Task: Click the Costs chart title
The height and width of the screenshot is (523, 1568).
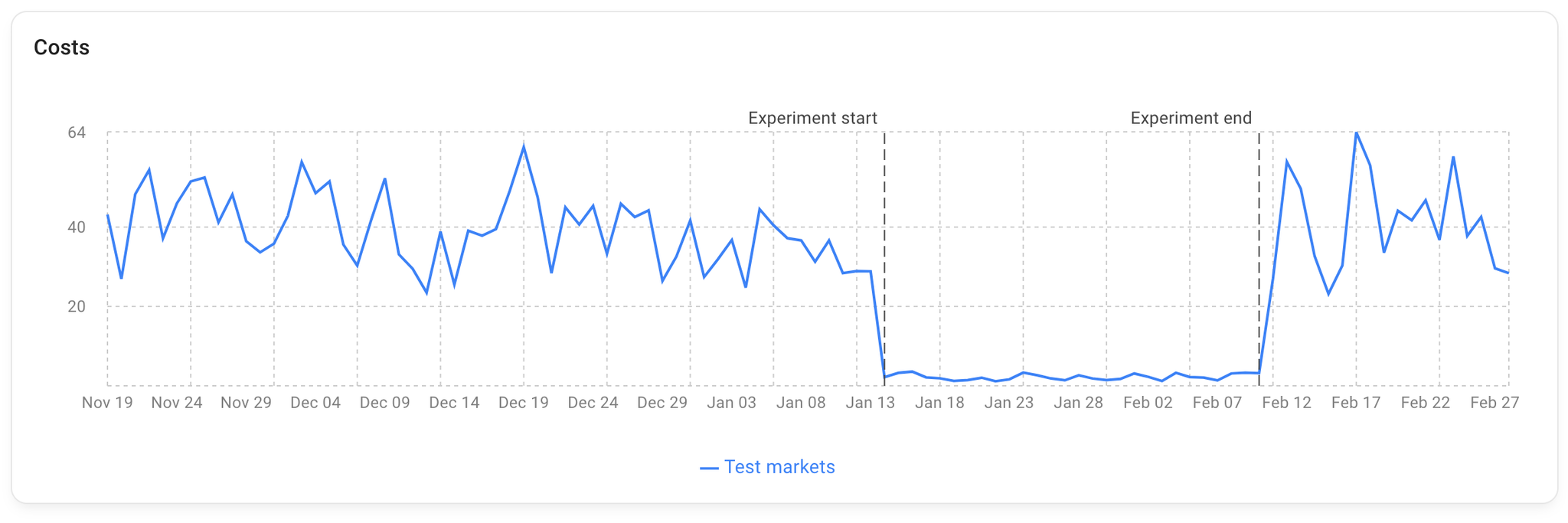Action: (x=61, y=47)
